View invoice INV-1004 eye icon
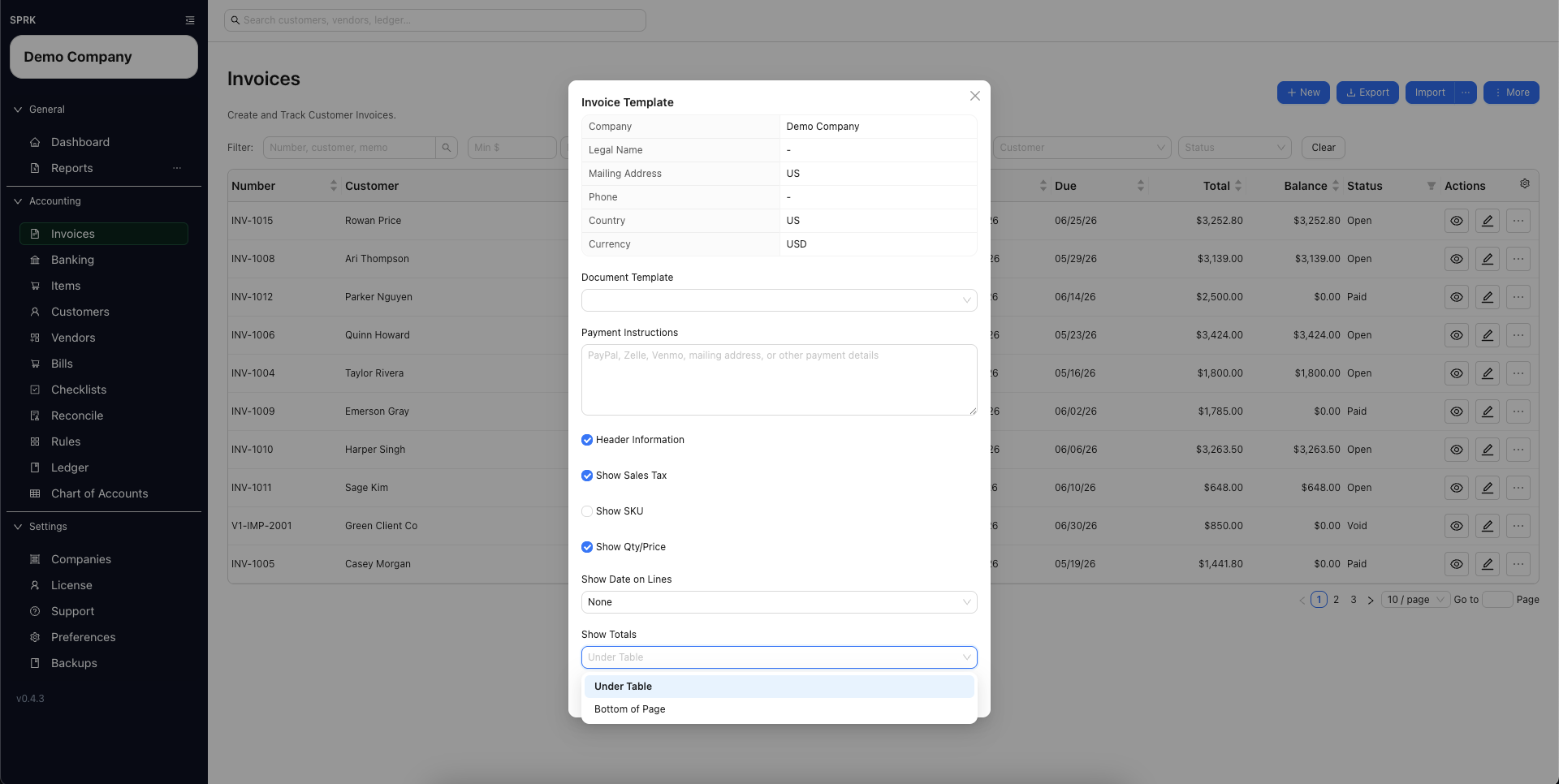The height and width of the screenshot is (784, 1559). click(x=1457, y=373)
